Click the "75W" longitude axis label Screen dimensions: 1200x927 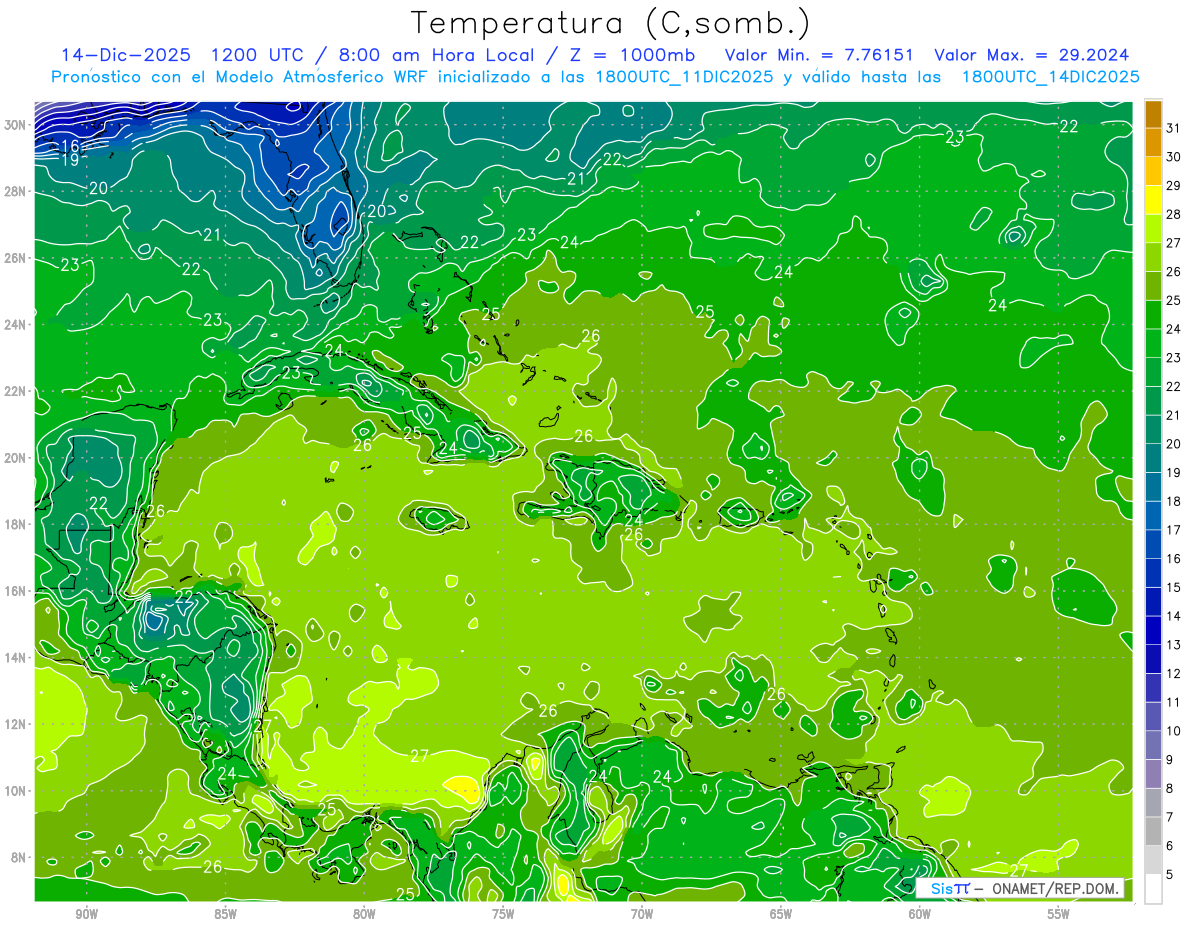click(503, 914)
